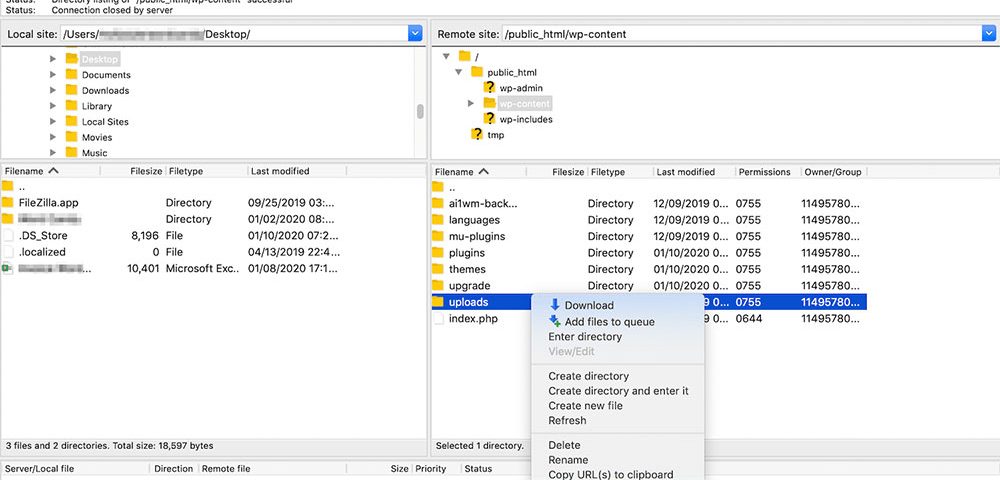Click the FileZilla.app folder icon

click(8, 203)
